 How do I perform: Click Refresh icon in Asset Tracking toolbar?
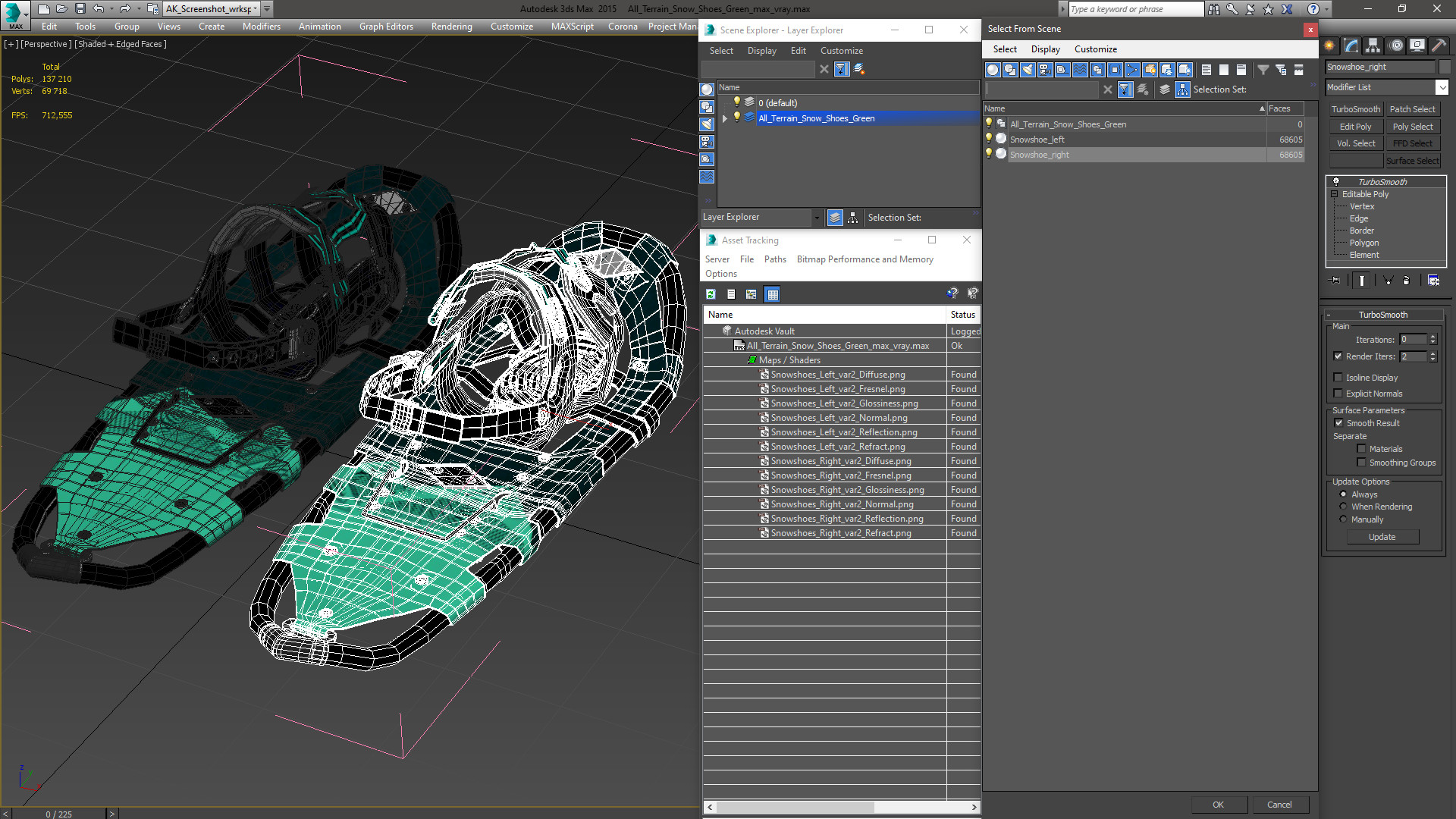[x=711, y=294]
